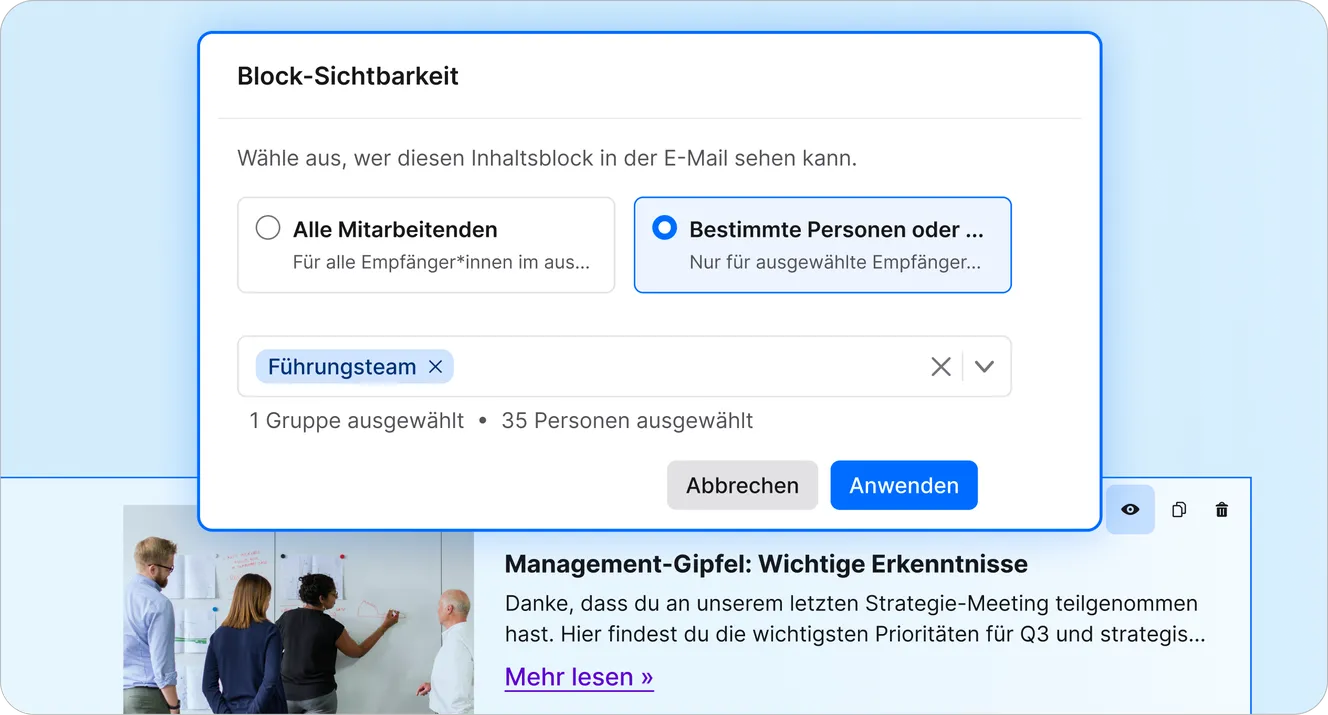Click inside the recipient selection field

pyautogui.click(x=624, y=367)
